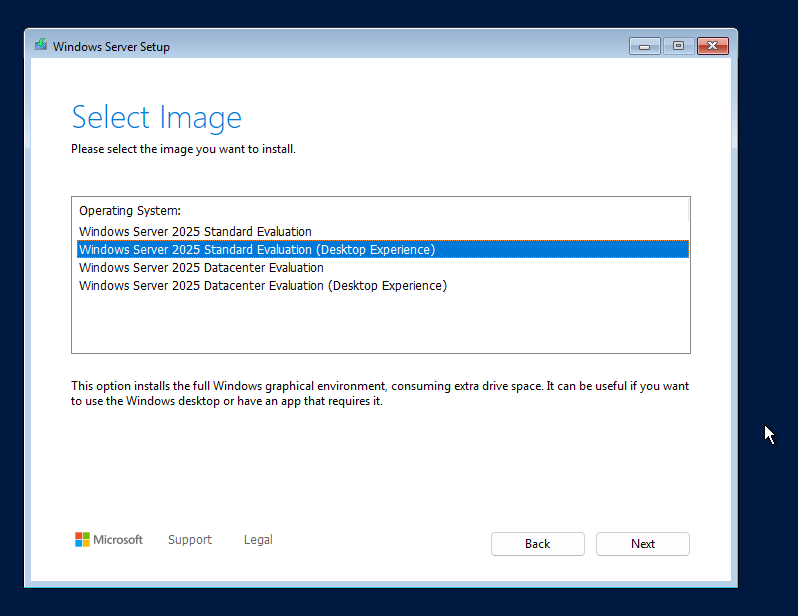Select Standard Evaluation (Desktop Experience) option

tap(383, 249)
